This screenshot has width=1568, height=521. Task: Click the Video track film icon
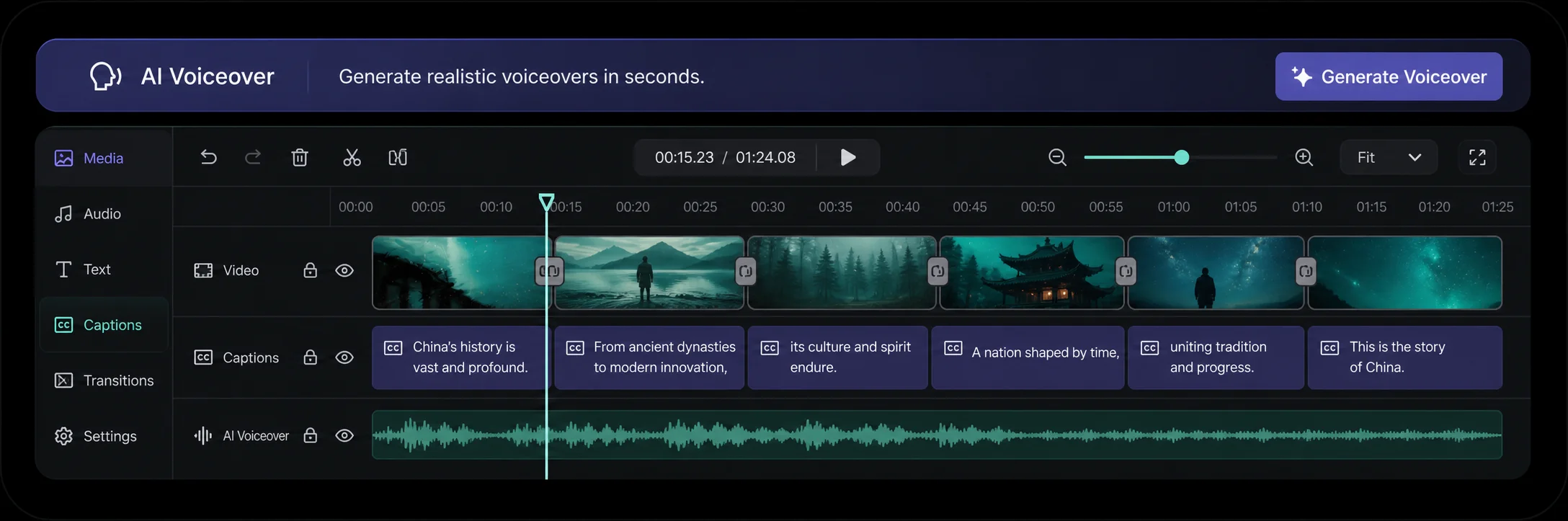click(x=203, y=270)
